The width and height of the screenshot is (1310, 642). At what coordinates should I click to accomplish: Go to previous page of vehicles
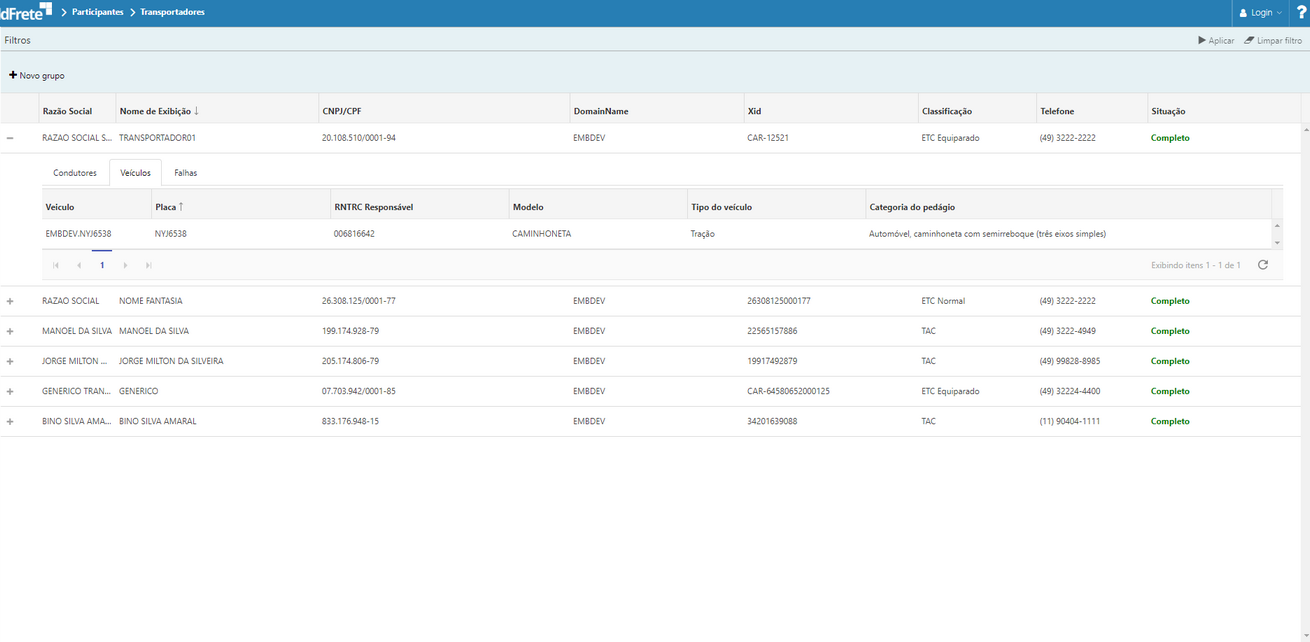click(x=79, y=265)
